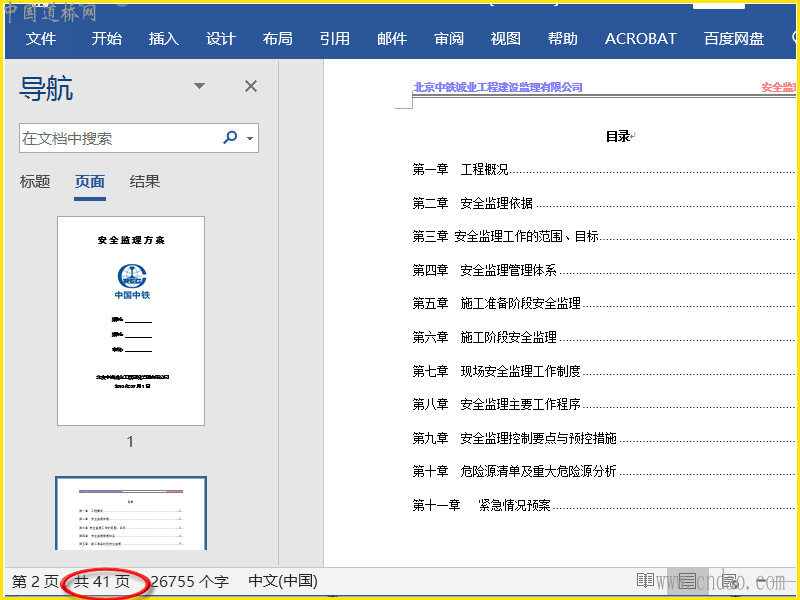
Task: Click the 第 2 页 status indicator
Action: pyautogui.click(x=35, y=581)
